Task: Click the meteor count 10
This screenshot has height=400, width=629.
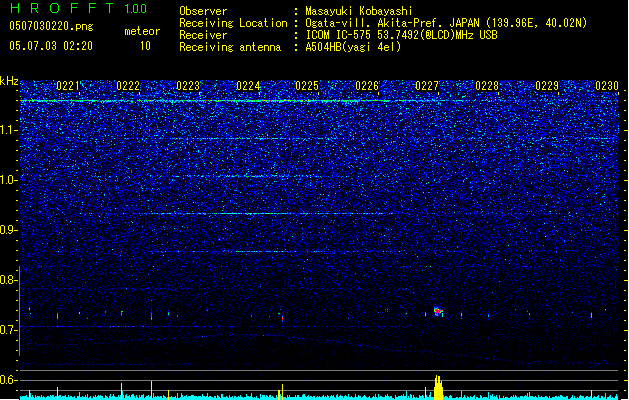Action: (x=145, y=46)
